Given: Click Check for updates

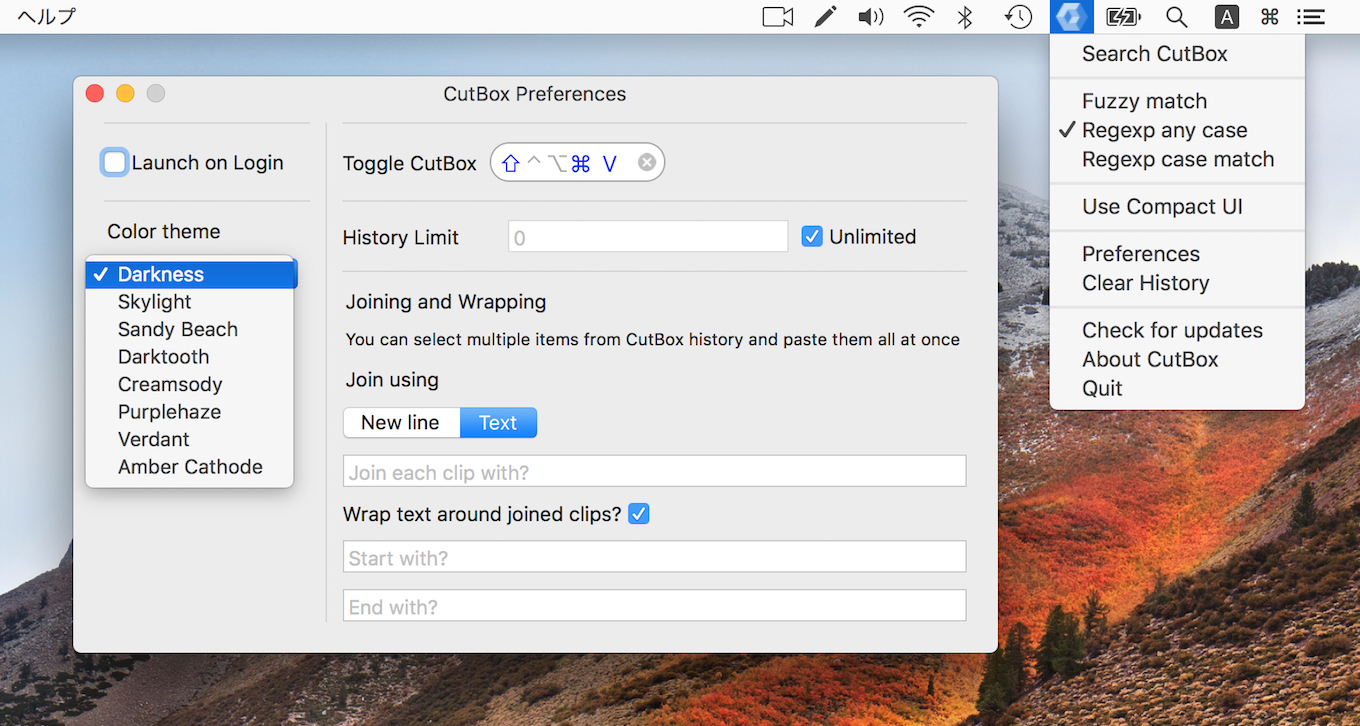Looking at the screenshot, I should [1172, 330].
